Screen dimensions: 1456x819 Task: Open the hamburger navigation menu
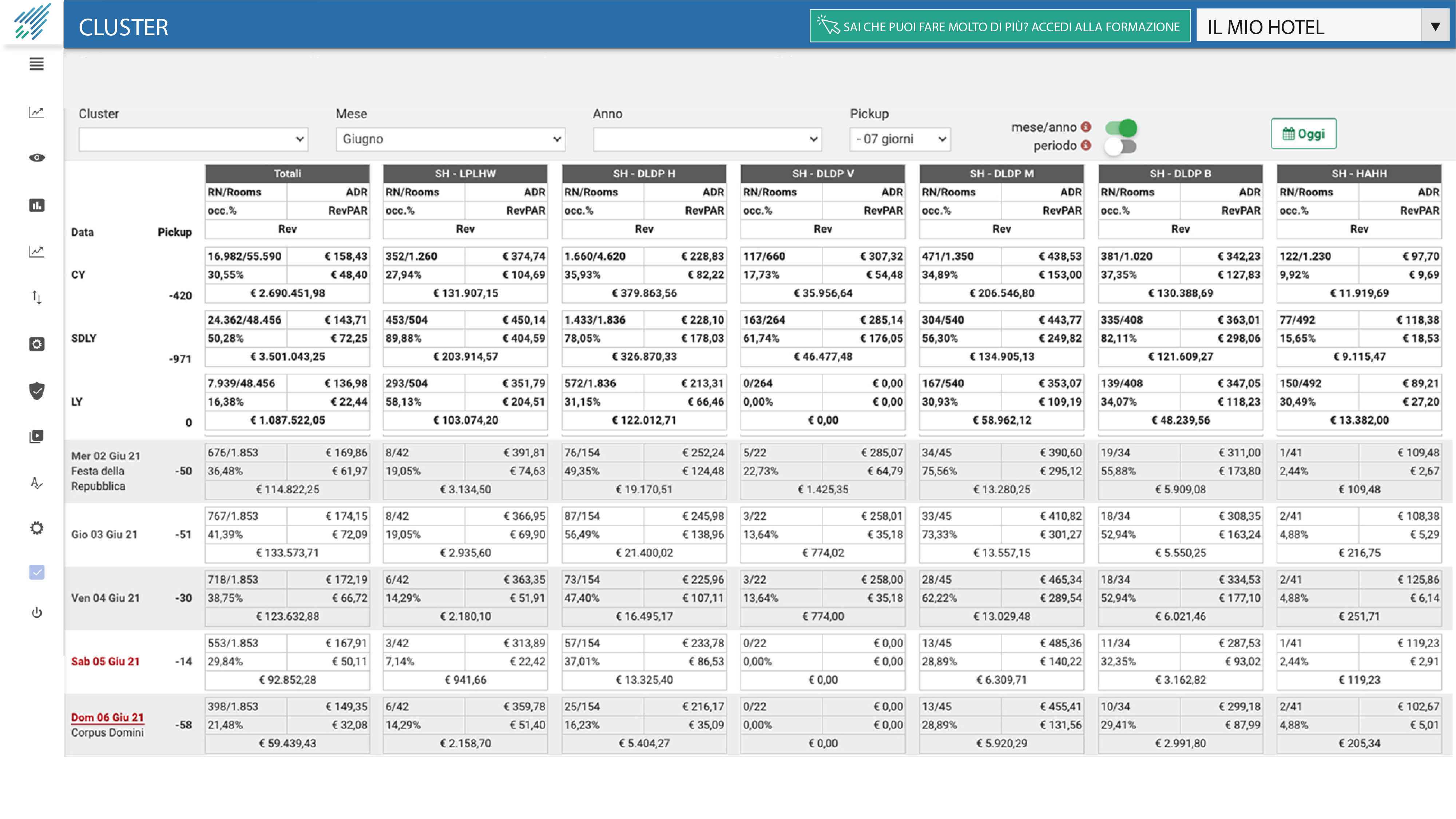coord(36,64)
